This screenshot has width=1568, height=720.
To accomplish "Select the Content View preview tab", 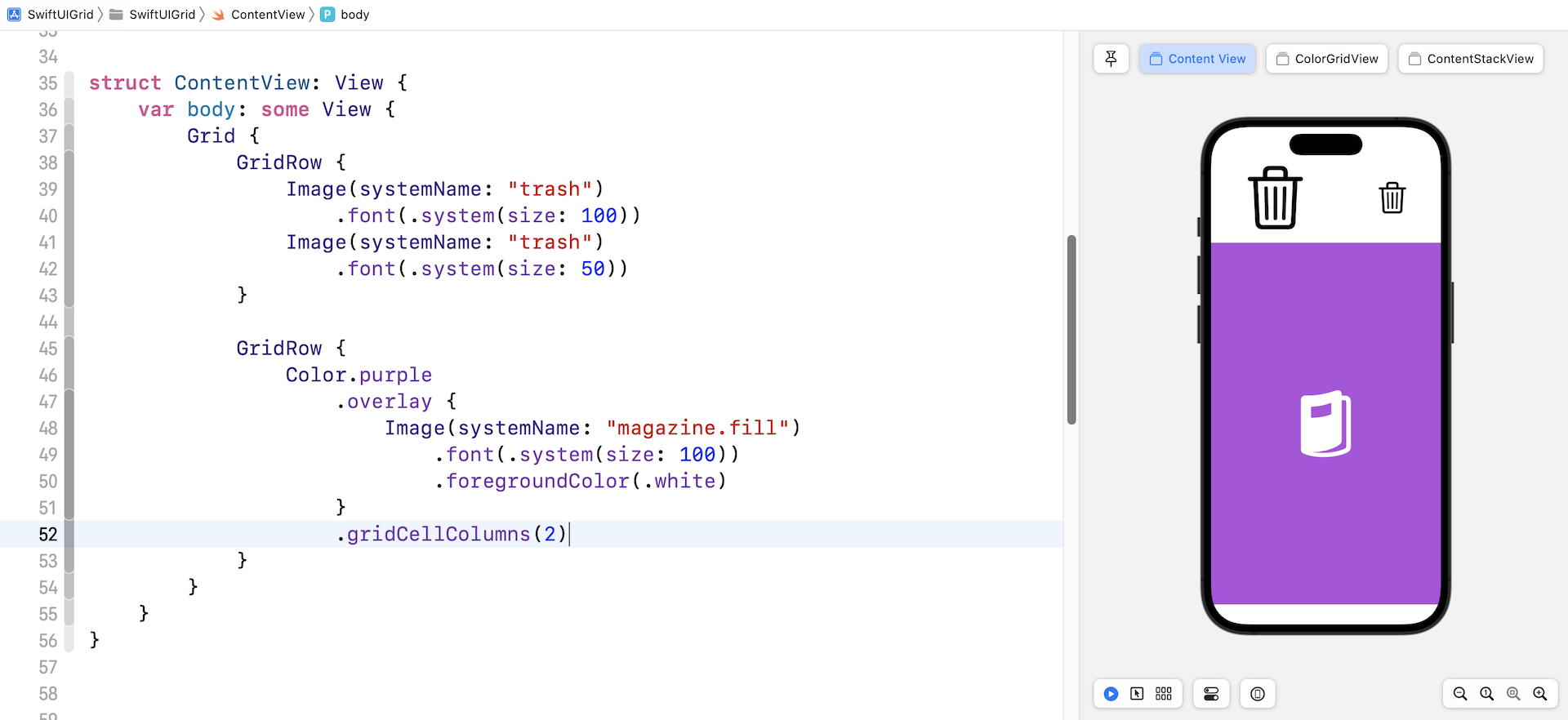I will pos(1197,59).
